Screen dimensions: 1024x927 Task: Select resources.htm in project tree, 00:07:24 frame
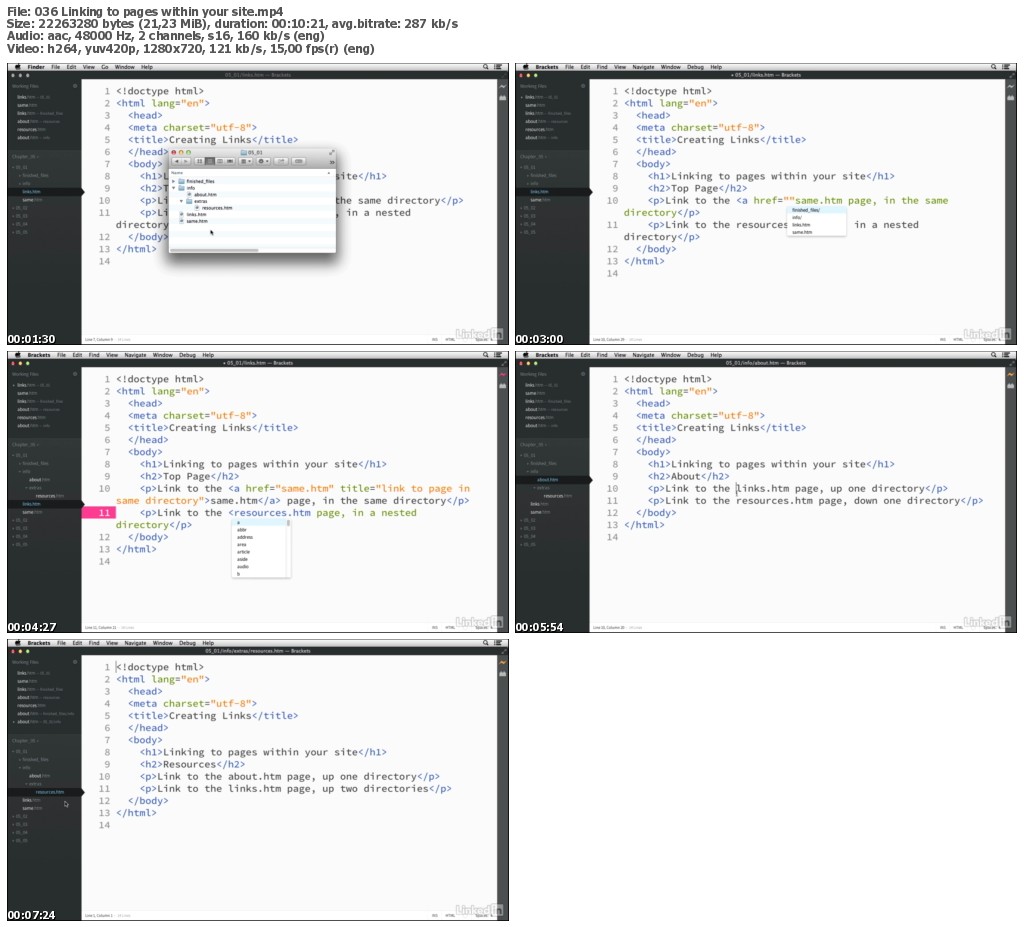50,792
